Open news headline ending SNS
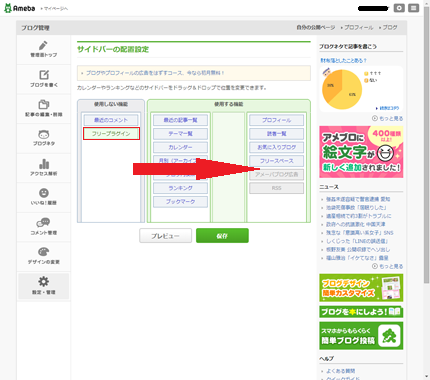 360,233
